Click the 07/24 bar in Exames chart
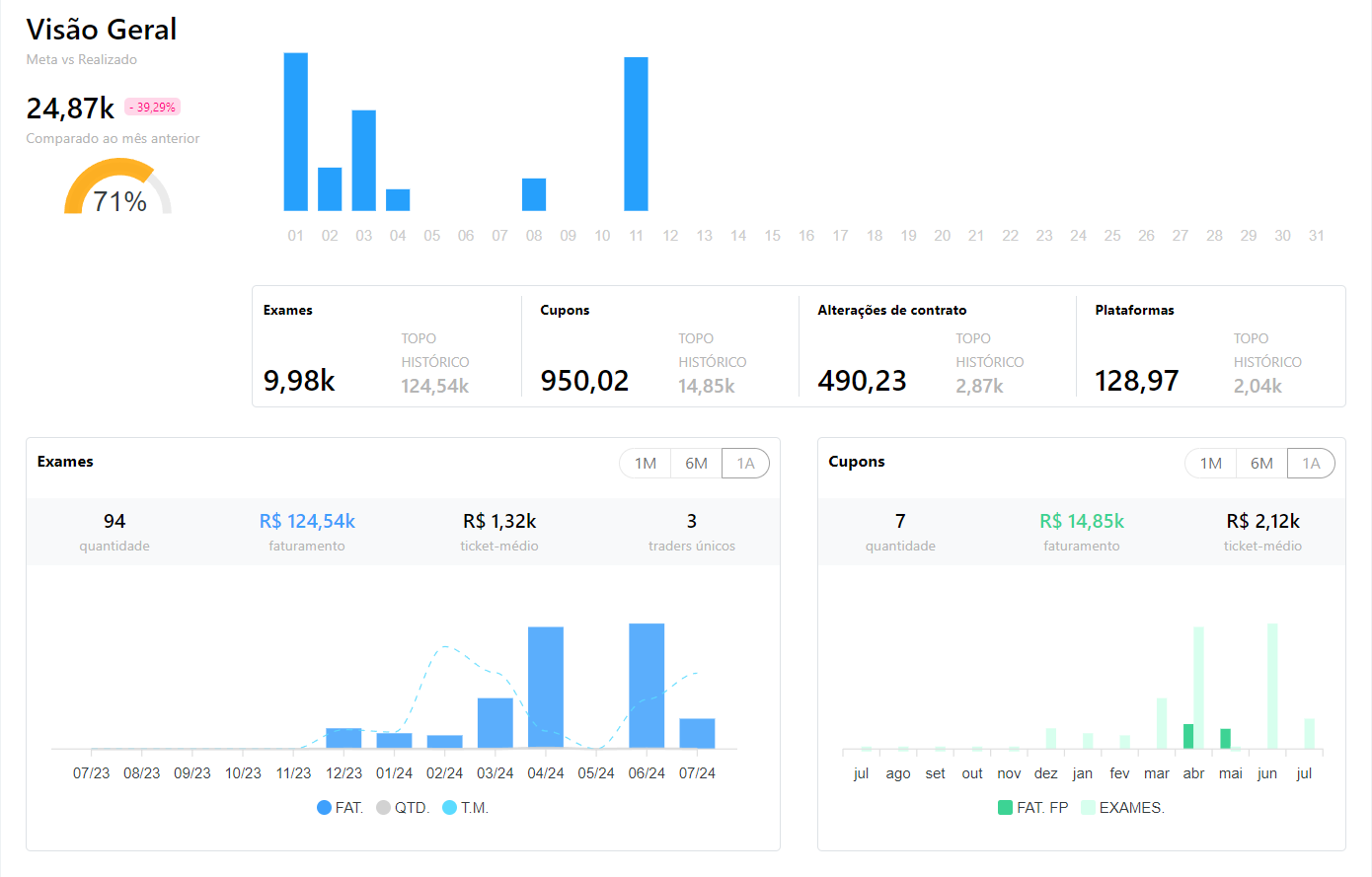The image size is (1372, 877). (x=697, y=733)
